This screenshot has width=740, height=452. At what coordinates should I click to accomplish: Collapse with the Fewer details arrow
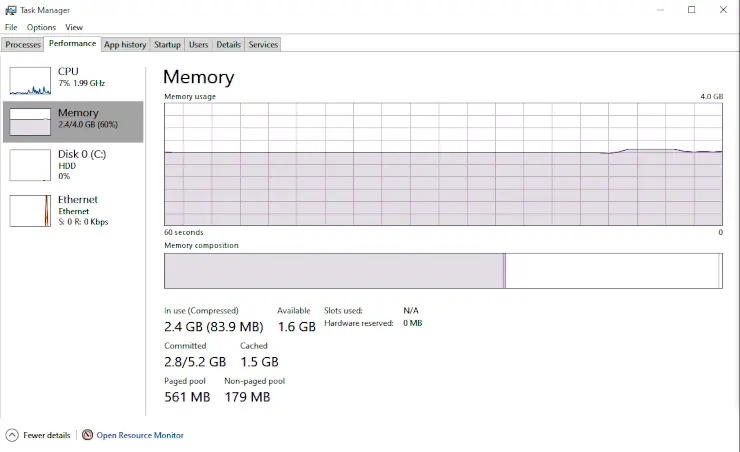(12, 435)
